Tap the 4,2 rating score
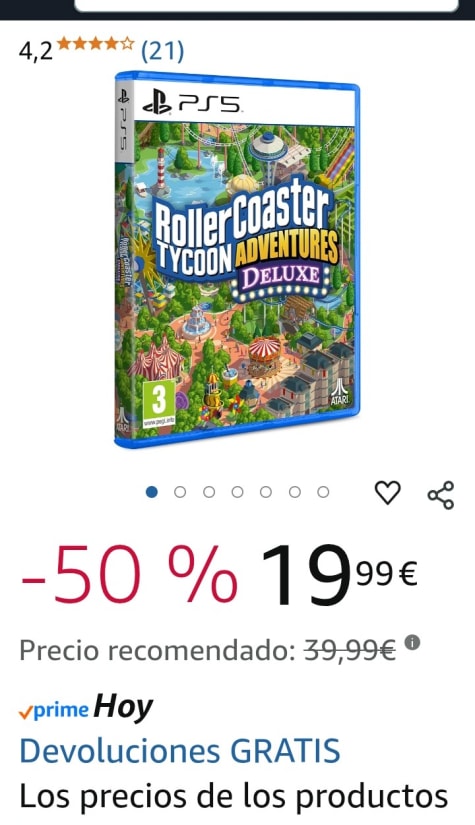 (36, 52)
